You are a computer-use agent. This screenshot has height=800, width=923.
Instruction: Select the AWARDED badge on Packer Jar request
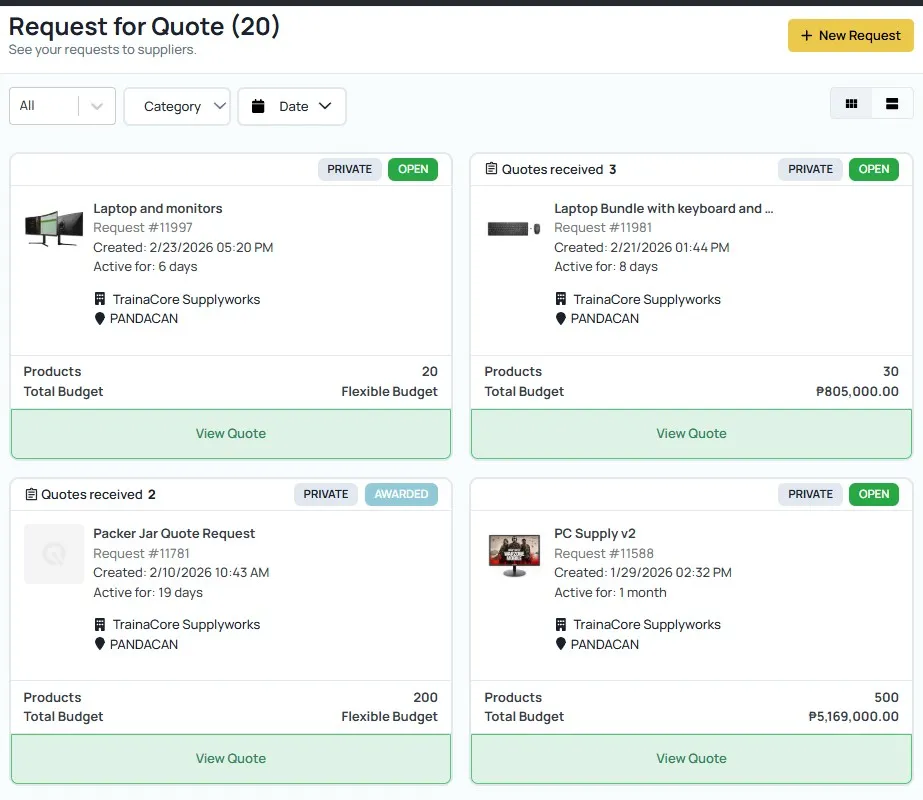click(x=401, y=494)
